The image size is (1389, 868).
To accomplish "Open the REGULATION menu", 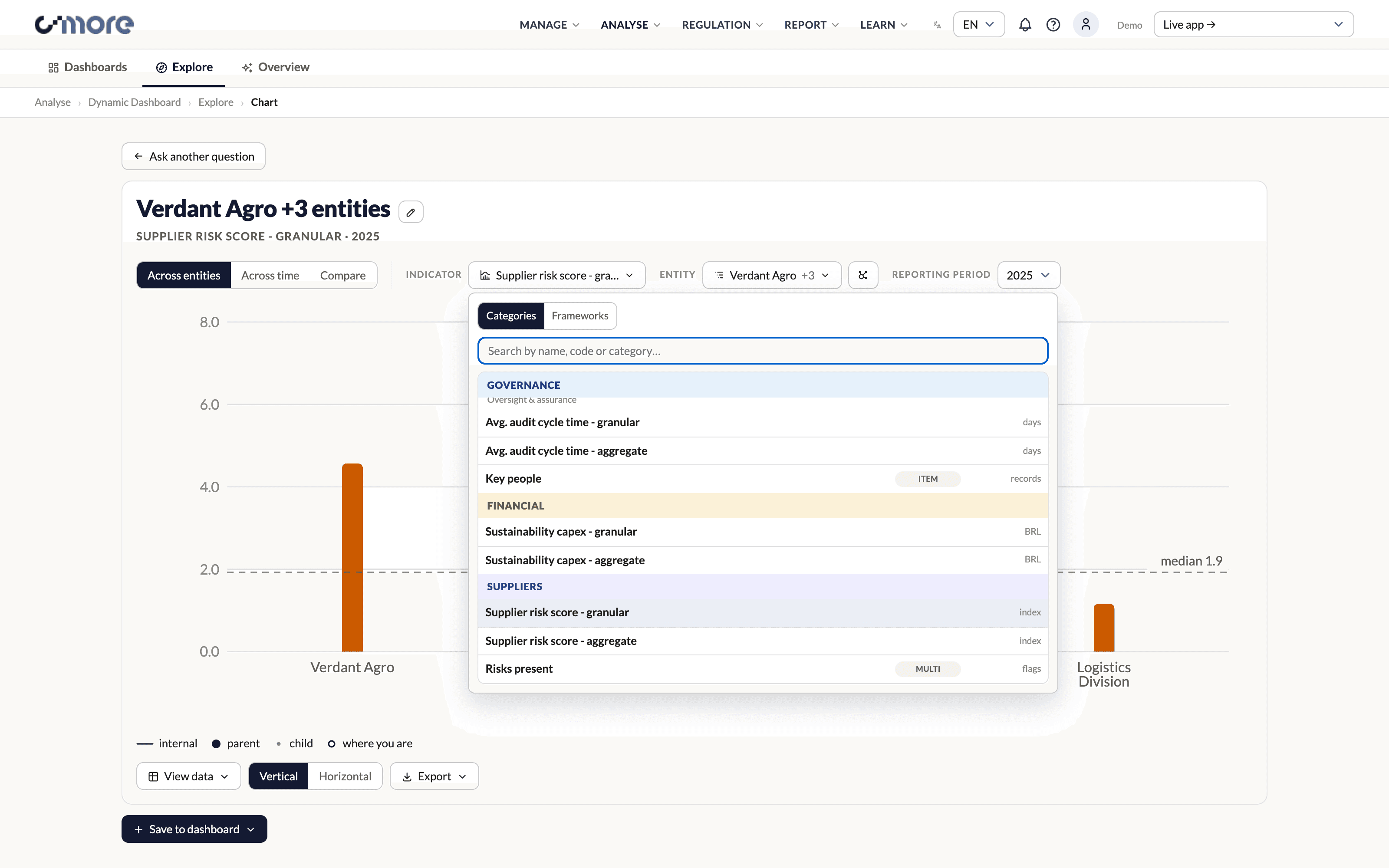I will pyautogui.click(x=722, y=25).
